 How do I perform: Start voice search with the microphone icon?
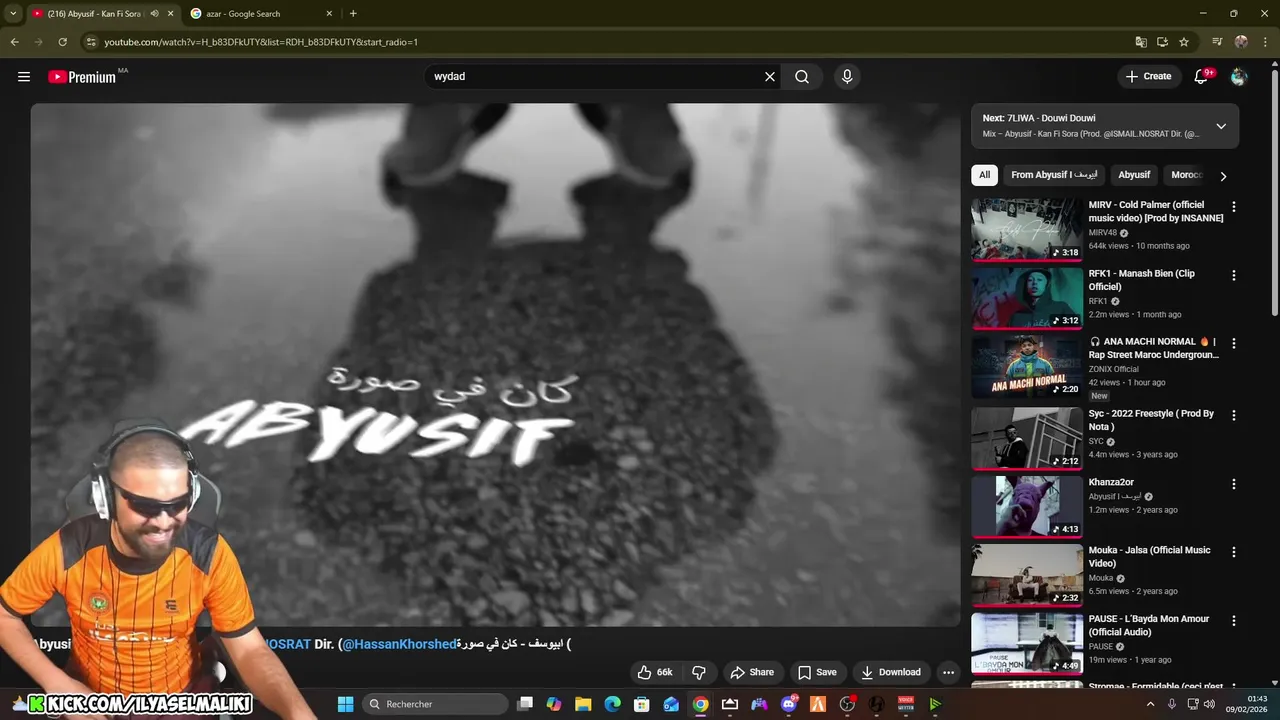(x=847, y=76)
